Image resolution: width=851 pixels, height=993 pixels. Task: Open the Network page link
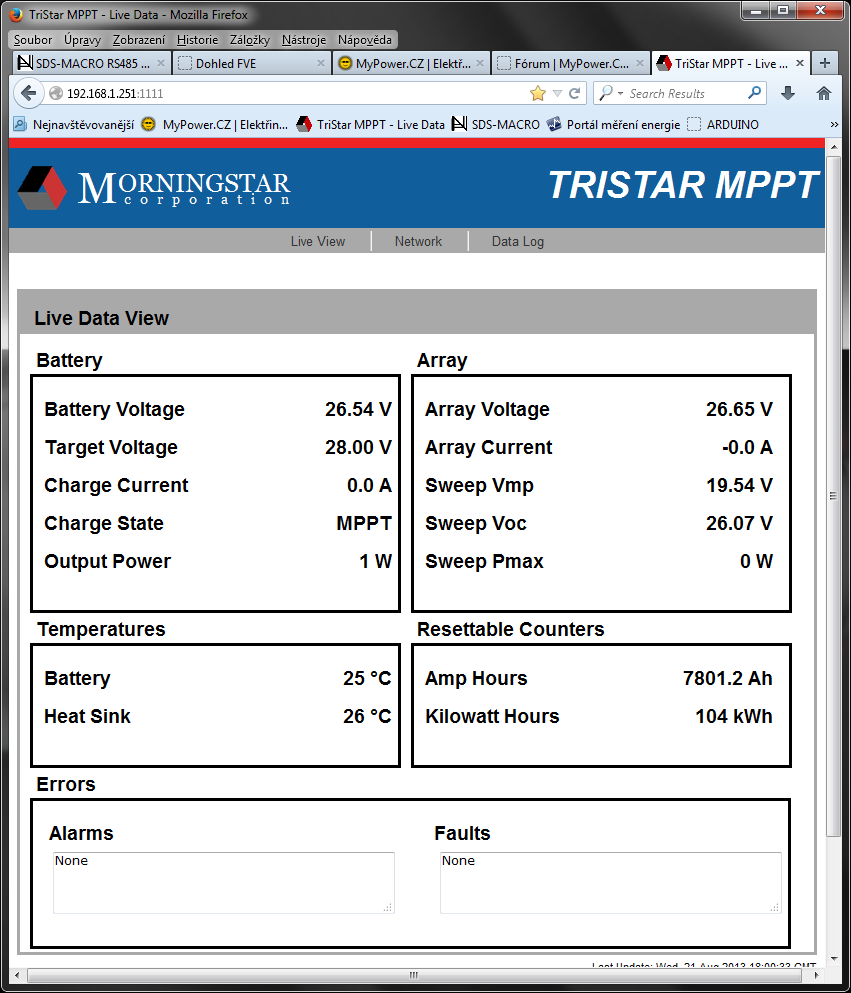419,241
